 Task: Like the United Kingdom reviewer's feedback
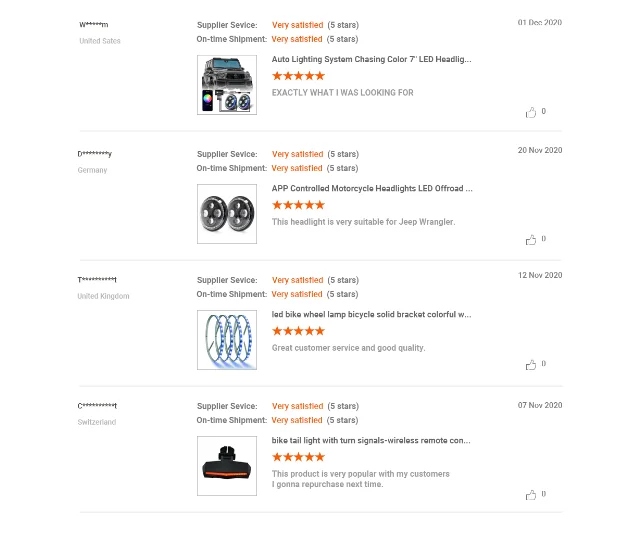click(531, 366)
